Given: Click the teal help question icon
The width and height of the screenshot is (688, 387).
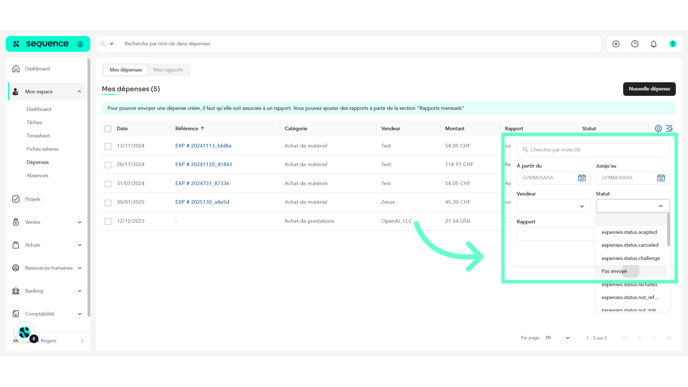Looking at the screenshot, I should 673,44.
